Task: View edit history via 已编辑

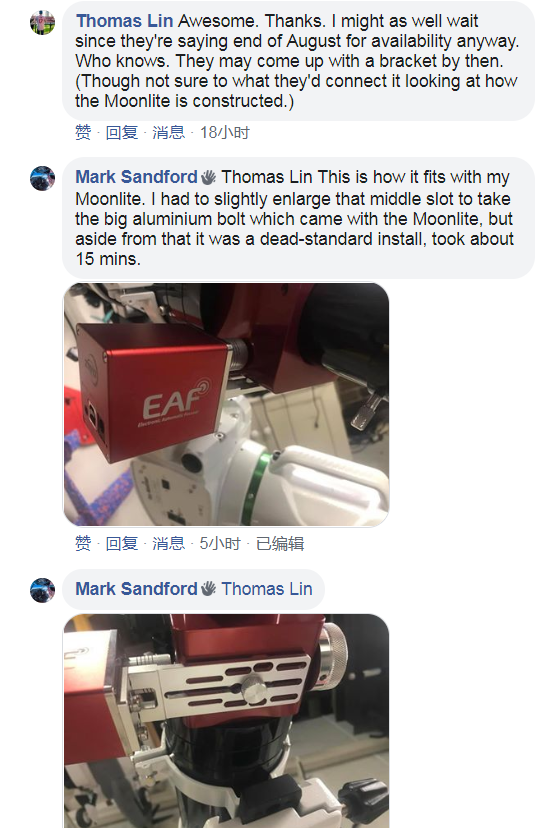Action: [x=280, y=543]
